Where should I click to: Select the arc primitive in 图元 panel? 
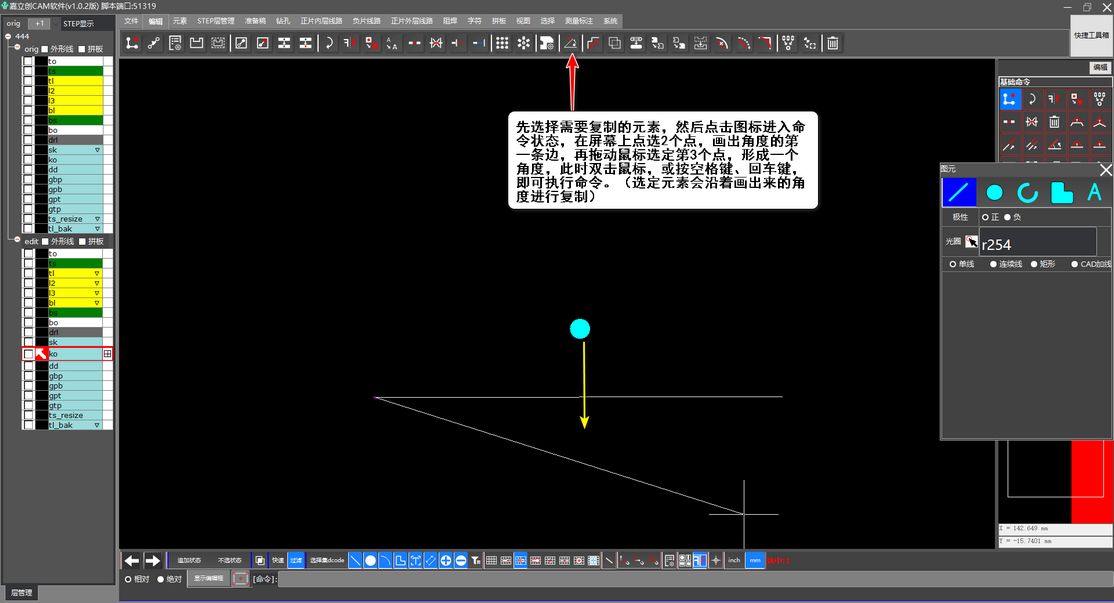1027,192
